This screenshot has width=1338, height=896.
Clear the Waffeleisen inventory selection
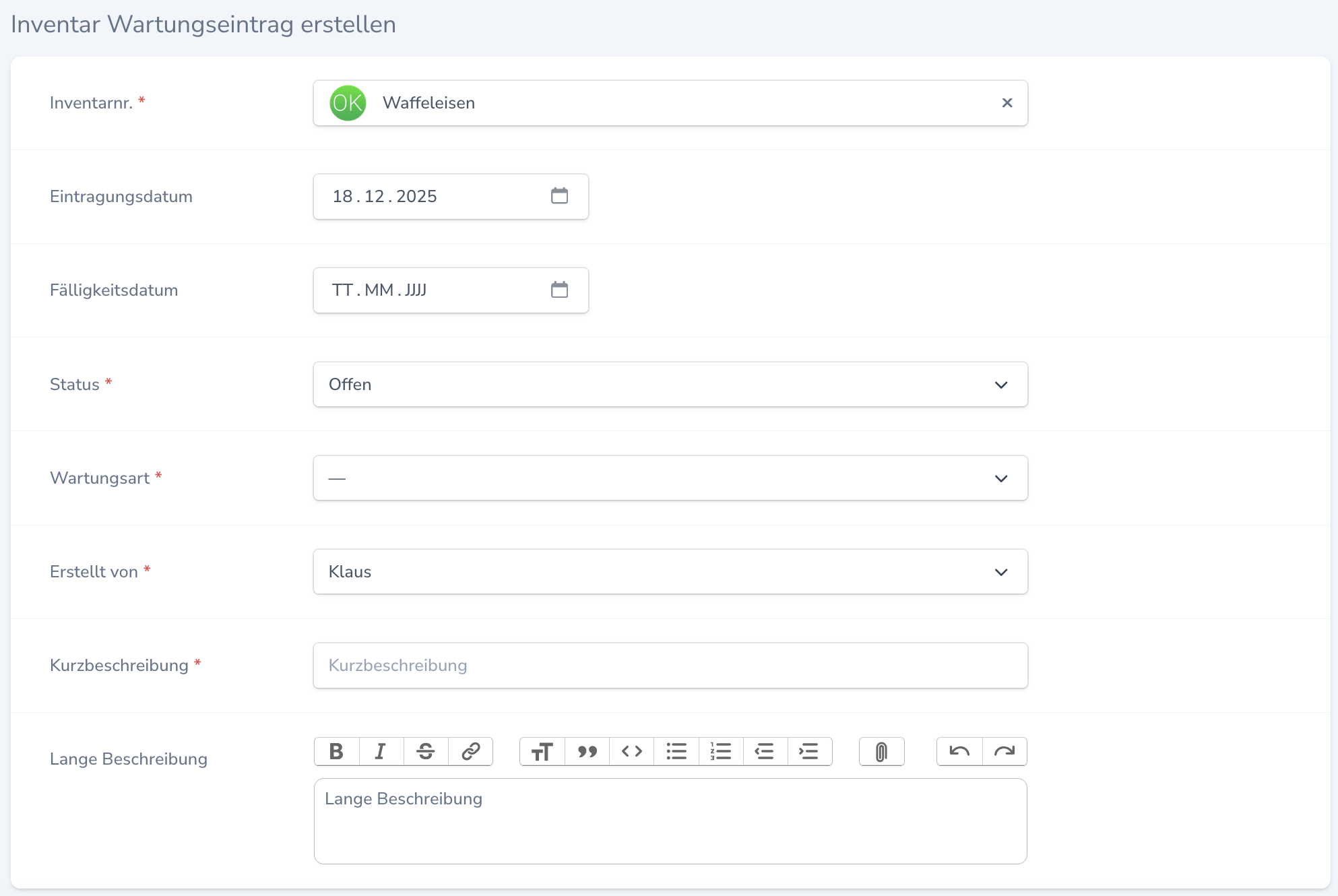tap(1007, 103)
